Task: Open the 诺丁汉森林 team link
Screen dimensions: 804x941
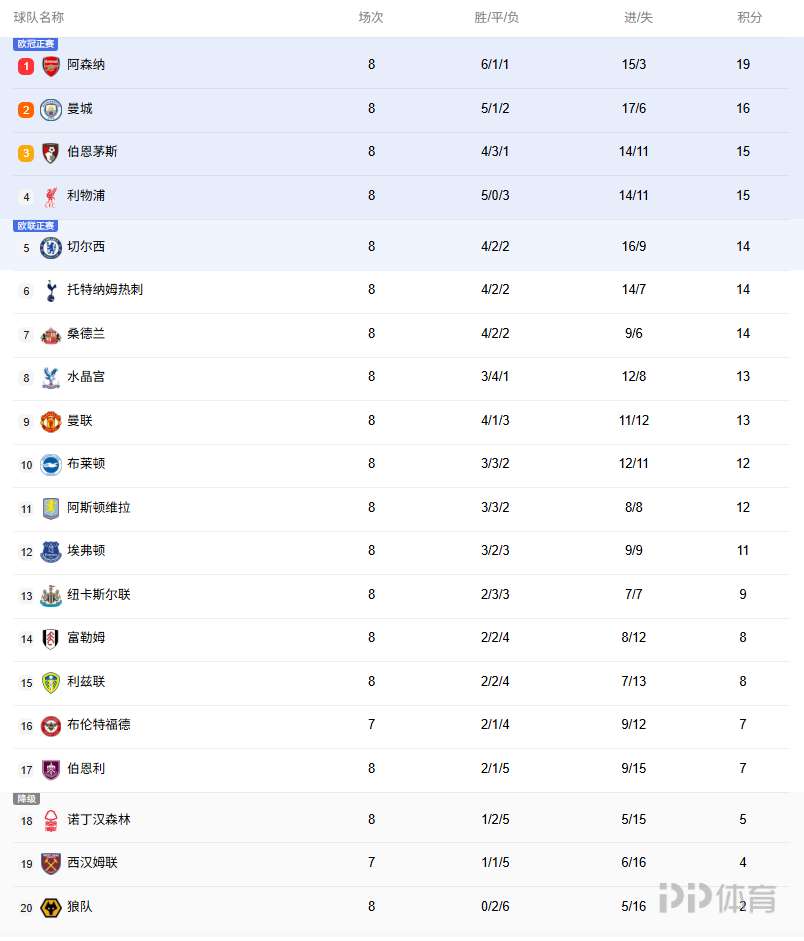Action: [x=98, y=819]
